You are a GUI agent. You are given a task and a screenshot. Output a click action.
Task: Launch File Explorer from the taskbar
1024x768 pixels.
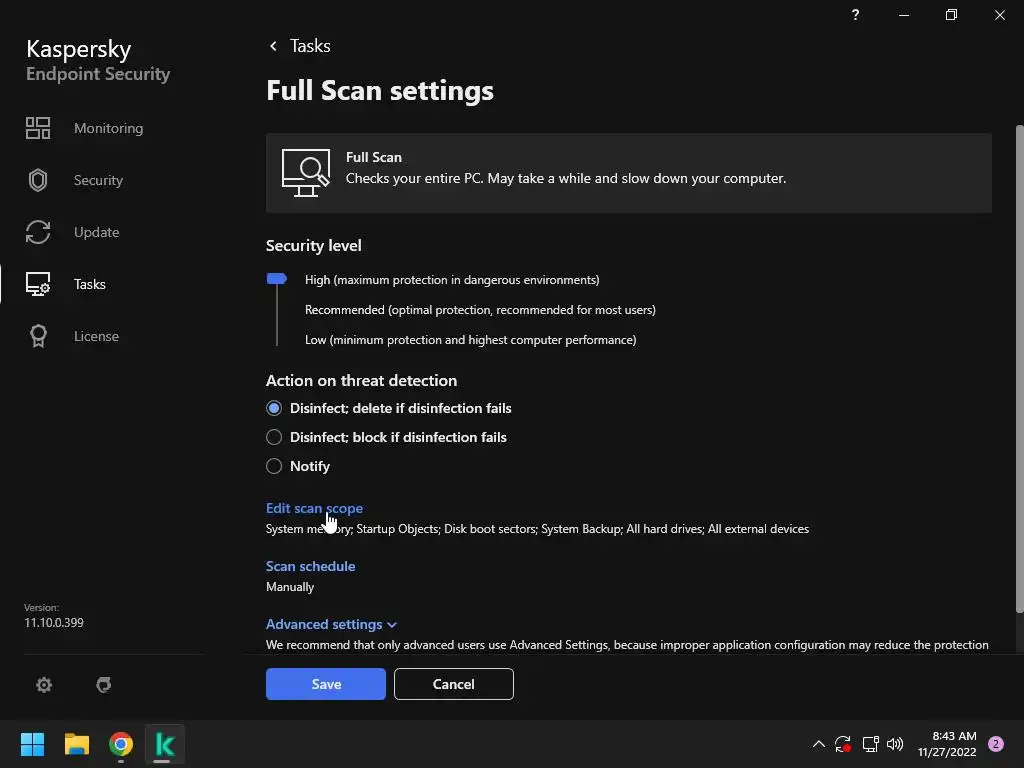76,744
